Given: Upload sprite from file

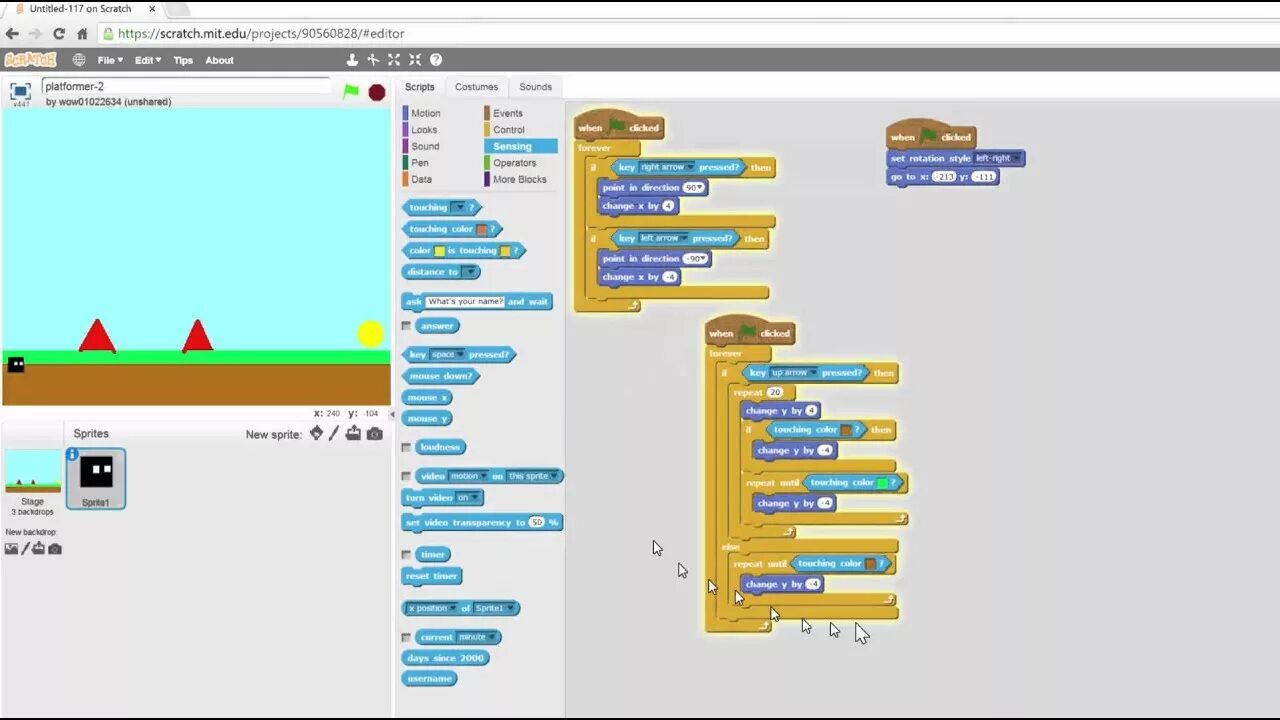Looking at the screenshot, I should click(x=354, y=433).
